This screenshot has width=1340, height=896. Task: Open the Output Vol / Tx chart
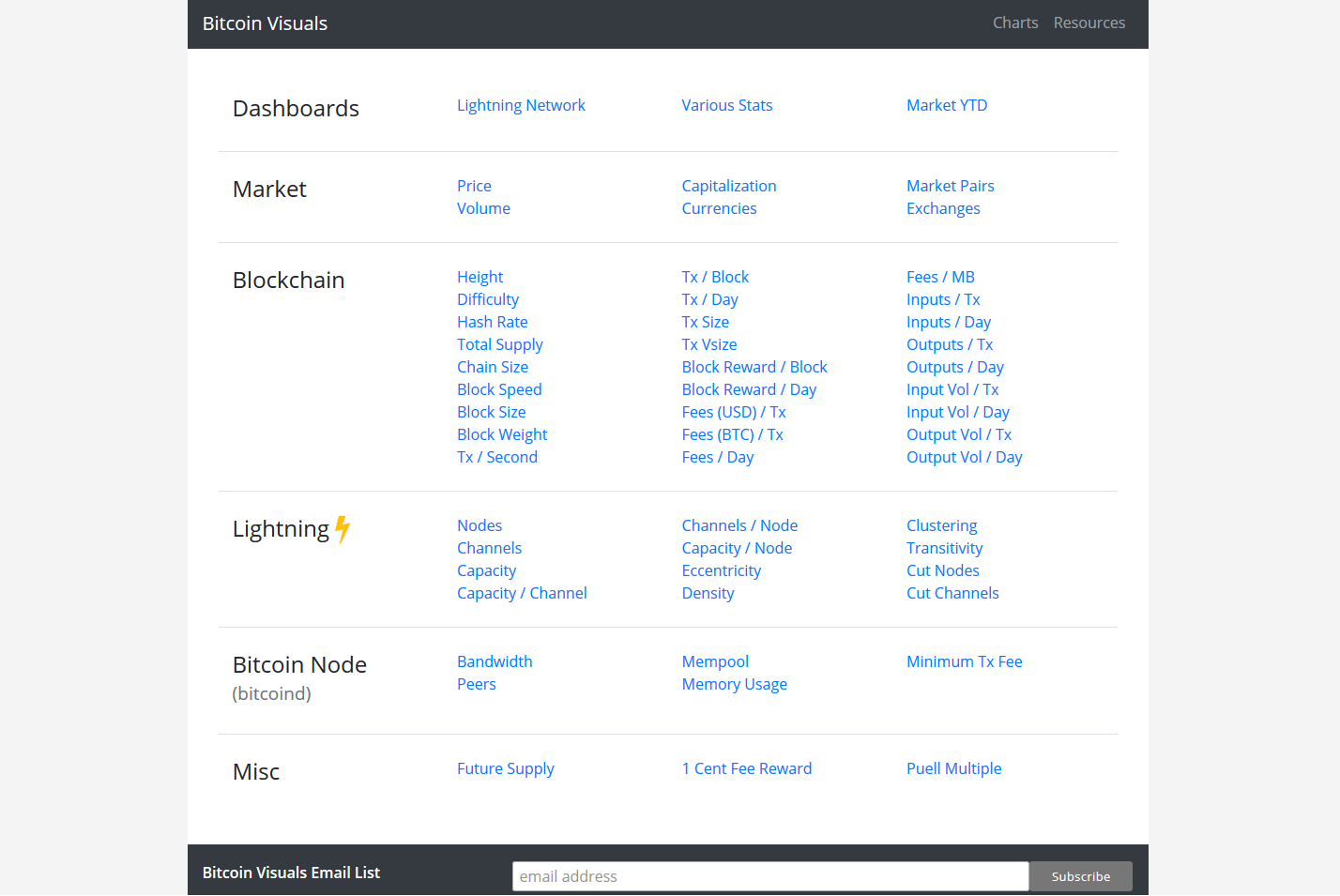tap(959, 434)
